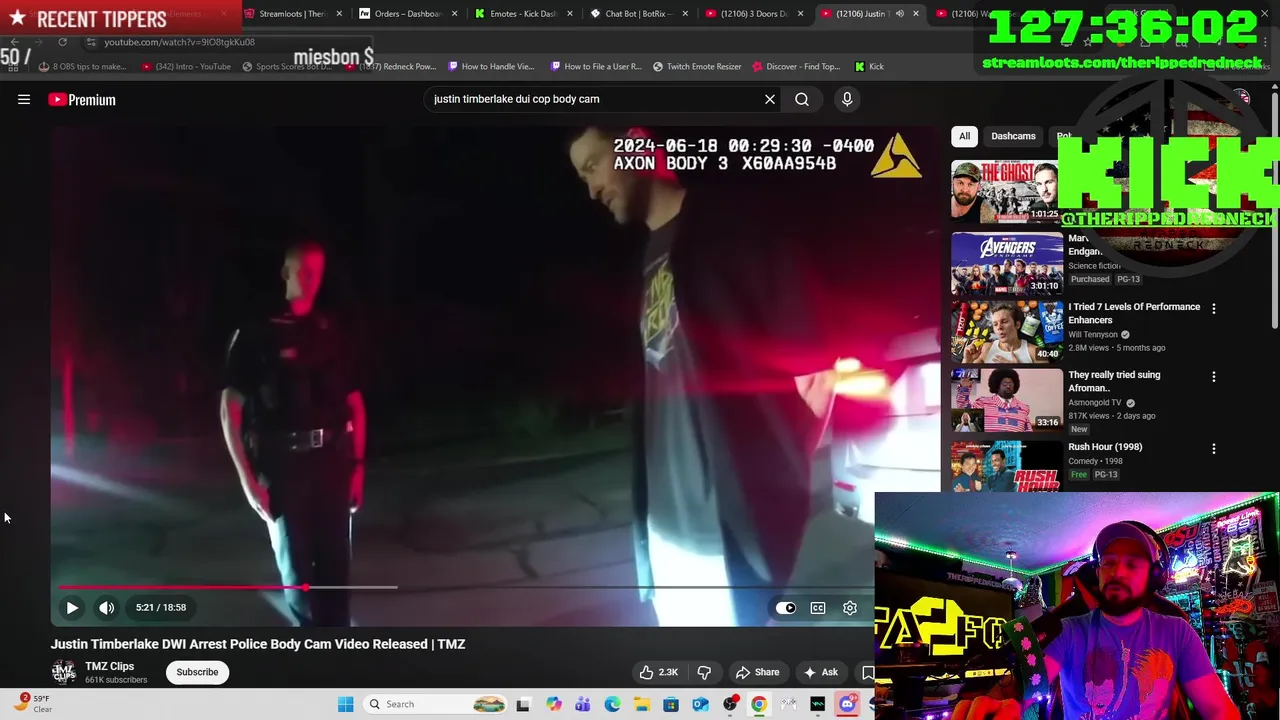Turn on closed captions (CC)

coord(818,608)
